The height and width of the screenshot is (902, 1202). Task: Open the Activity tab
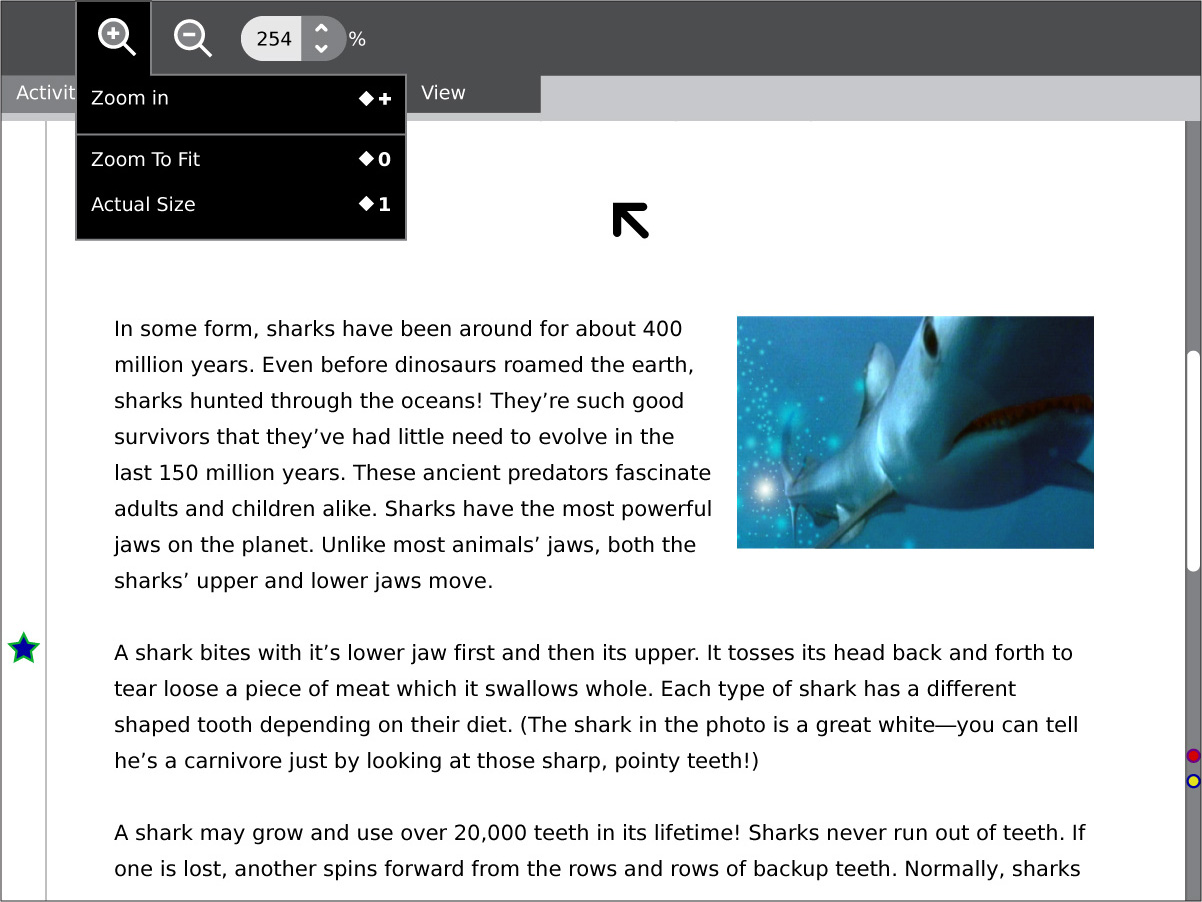point(40,93)
